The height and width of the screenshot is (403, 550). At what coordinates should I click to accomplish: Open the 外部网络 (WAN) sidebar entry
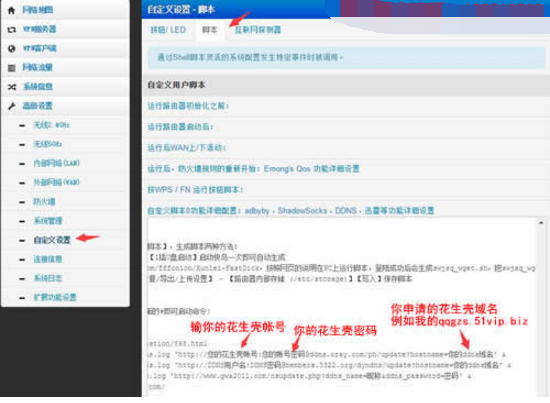pos(56,182)
